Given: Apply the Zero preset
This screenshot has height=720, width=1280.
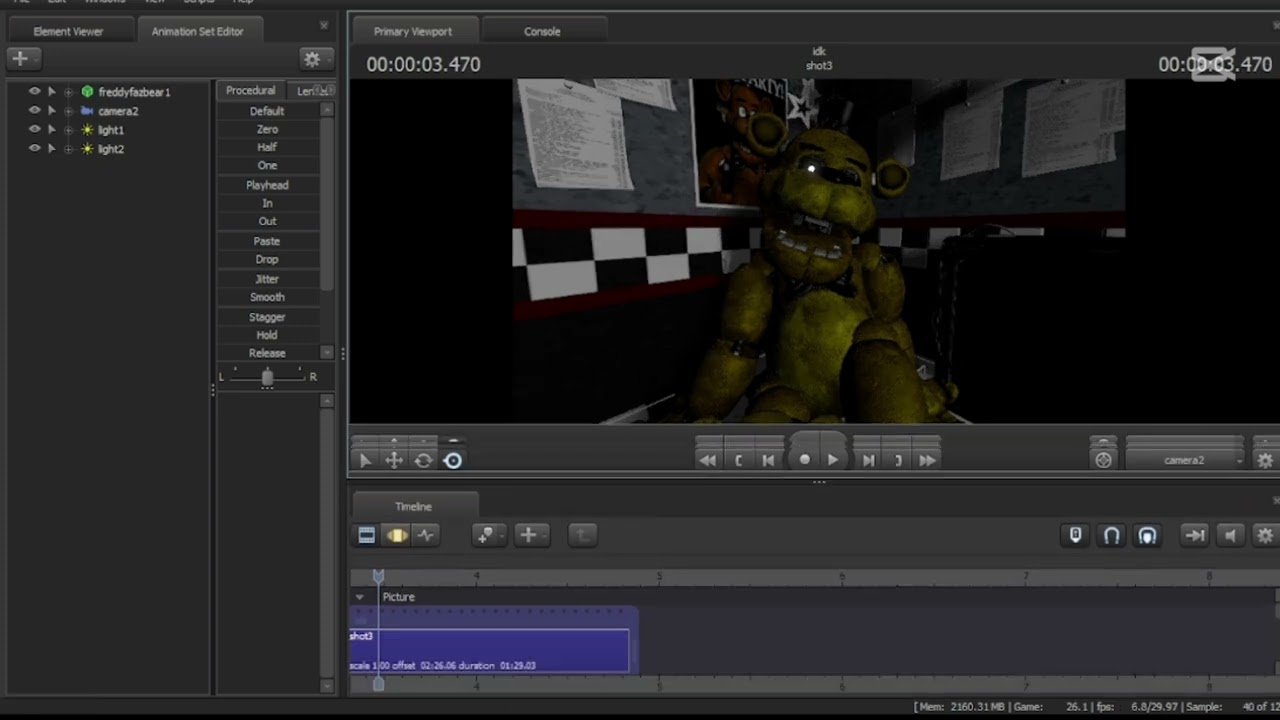Looking at the screenshot, I should click(x=267, y=129).
